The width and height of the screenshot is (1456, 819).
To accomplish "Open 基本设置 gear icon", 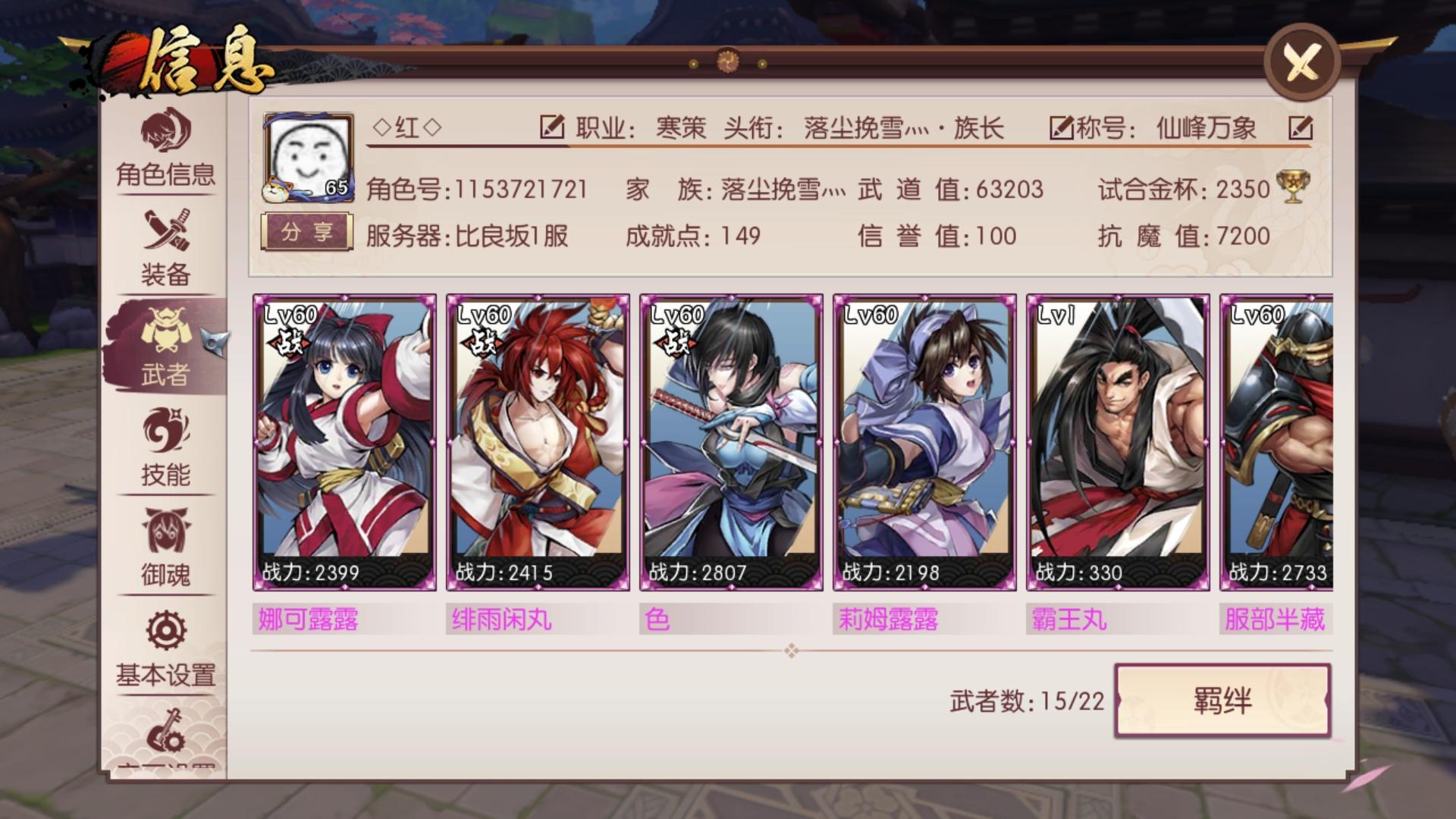I will pyautogui.click(x=166, y=631).
